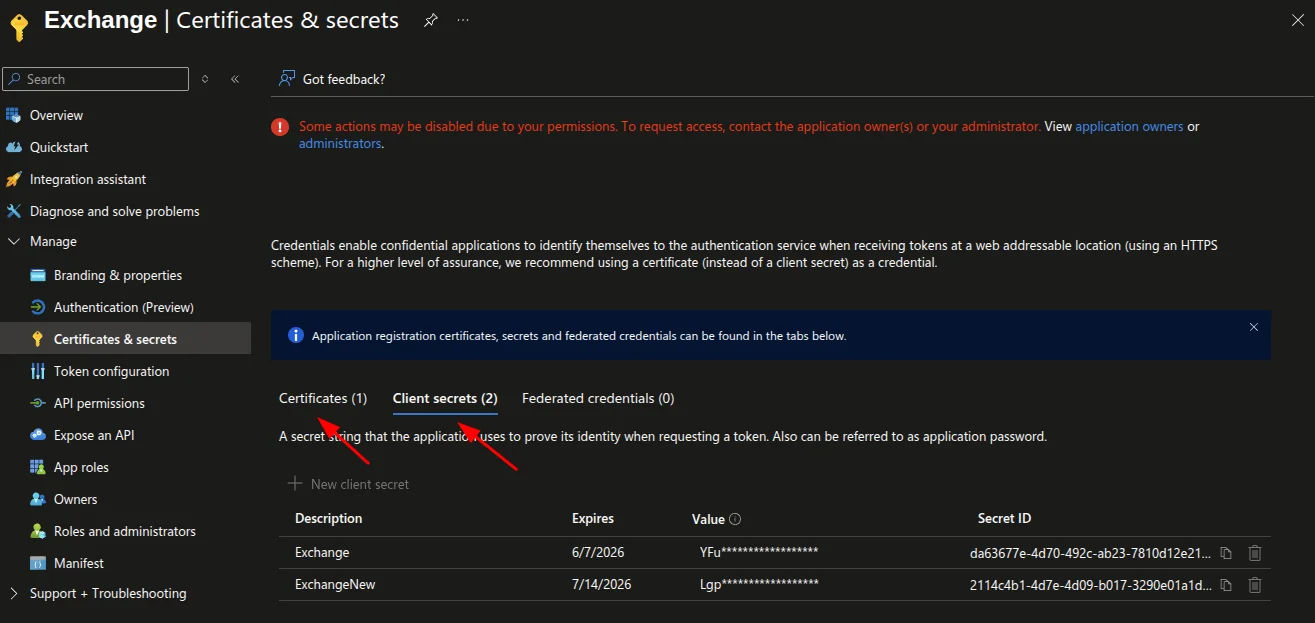Click the API permissions icon
1315x623 pixels.
(x=38, y=403)
